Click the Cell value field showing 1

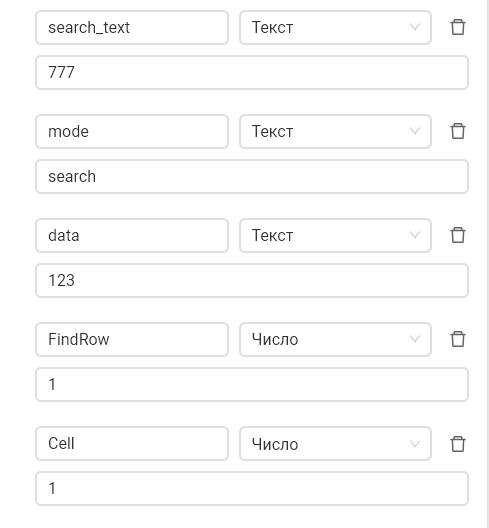[x=252, y=489]
